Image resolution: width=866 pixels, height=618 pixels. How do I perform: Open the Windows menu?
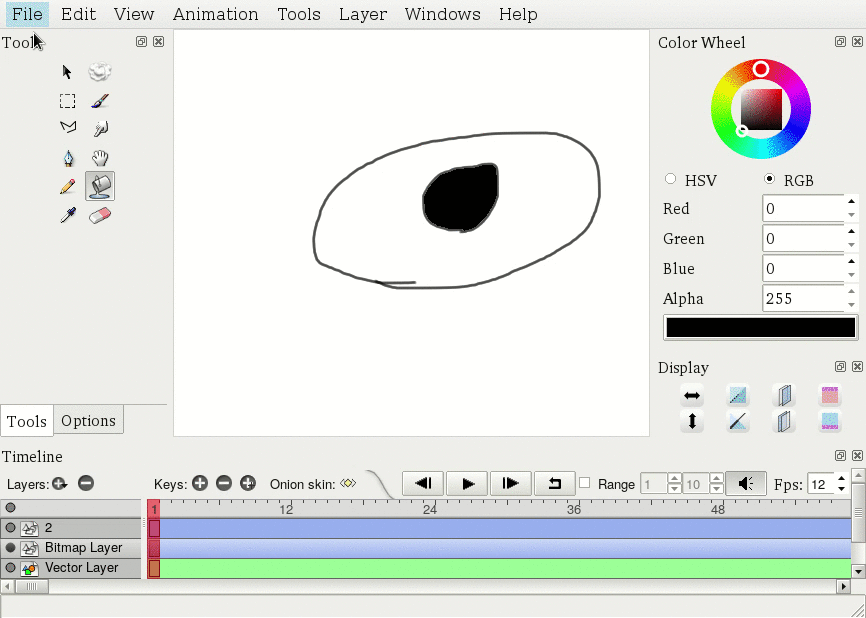pos(442,14)
